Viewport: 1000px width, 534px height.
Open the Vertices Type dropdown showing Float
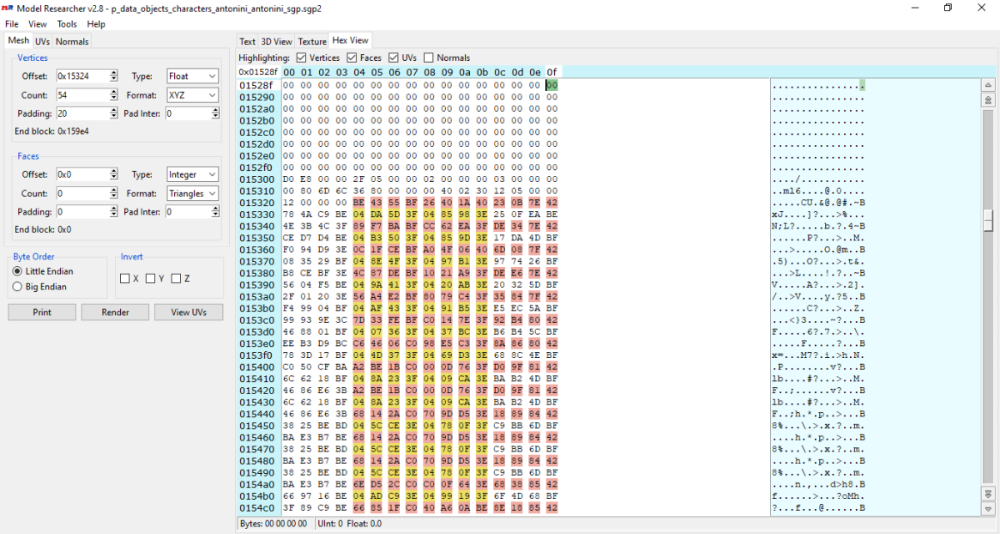(x=192, y=76)
